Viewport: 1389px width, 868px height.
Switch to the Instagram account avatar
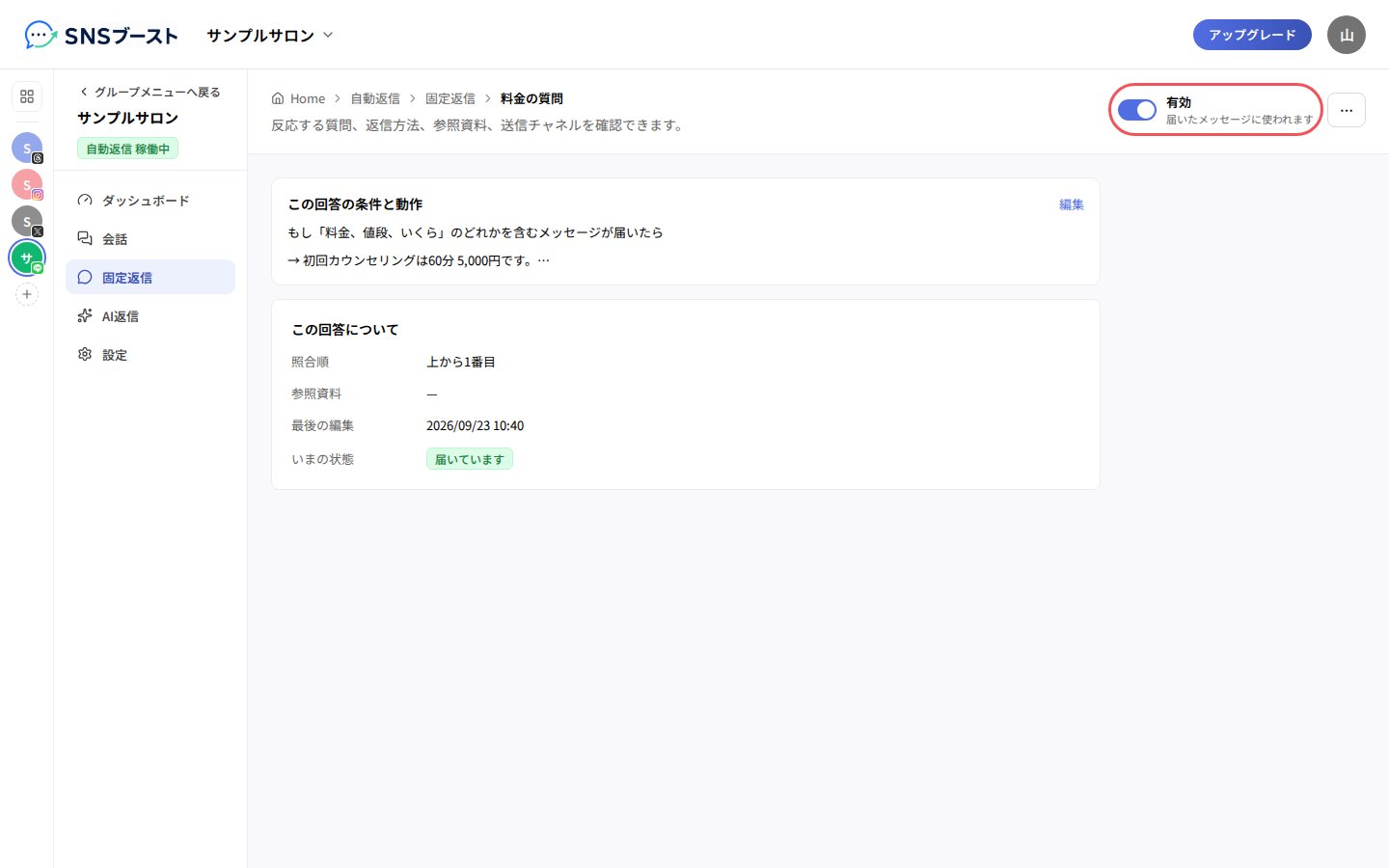pos(27,184)
